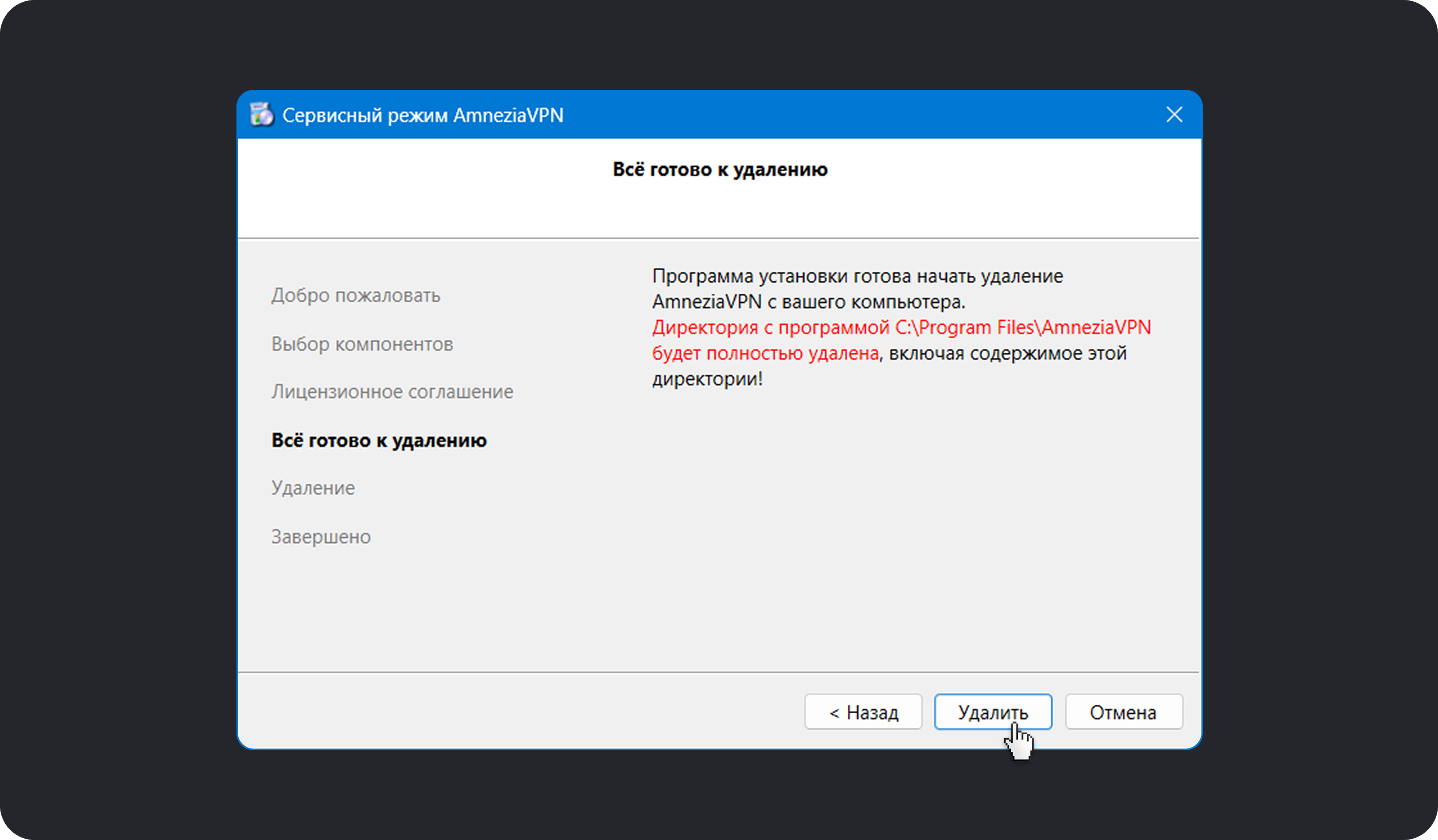
Task: Click the C:\Program Files\AmneziaVPN path text
Action: coord(1022,328)
